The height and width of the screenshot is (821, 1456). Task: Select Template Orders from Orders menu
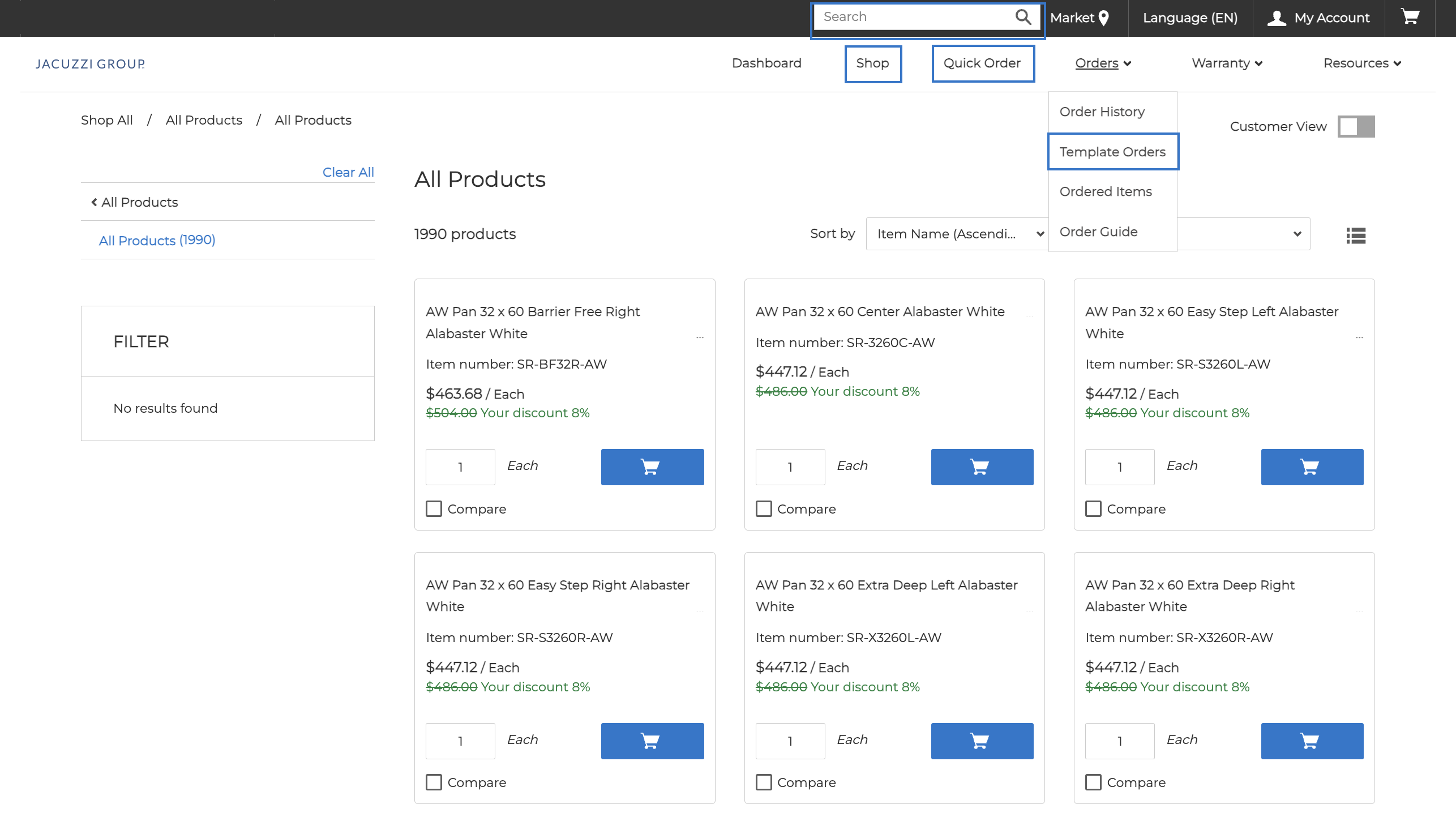1112,152
